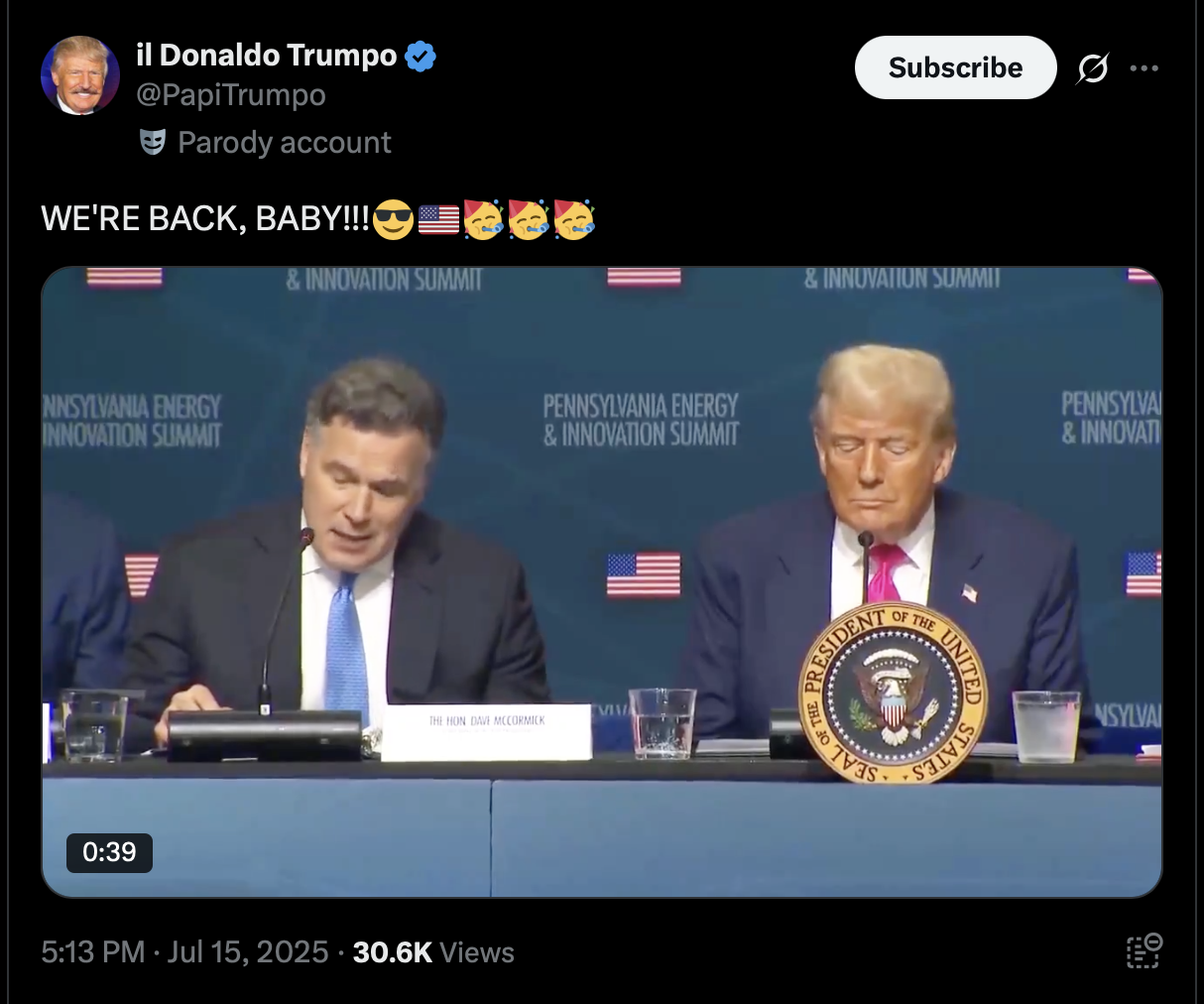Click the Parody account label
Screen dimensions: 1204x1004
(x=285, y=143)
